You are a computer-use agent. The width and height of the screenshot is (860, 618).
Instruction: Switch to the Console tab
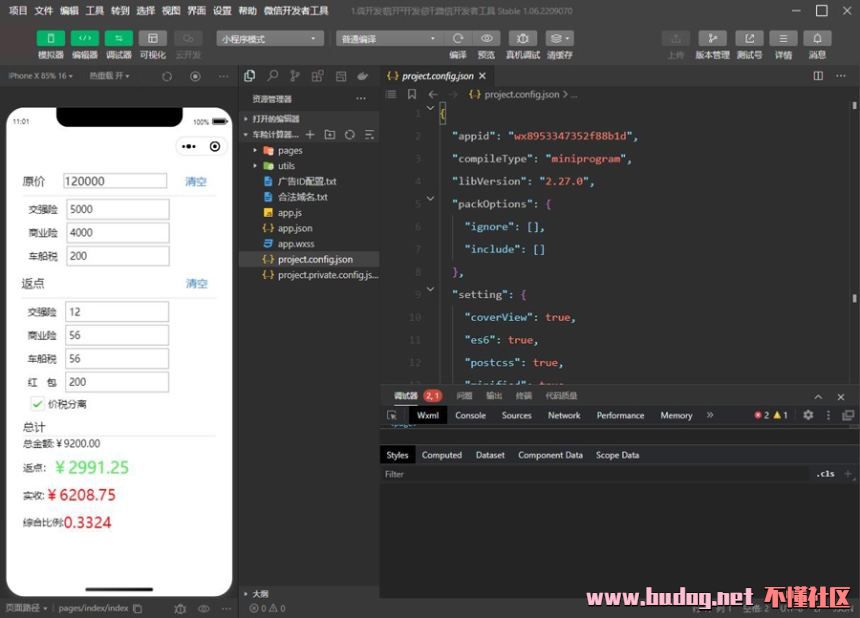470,416
